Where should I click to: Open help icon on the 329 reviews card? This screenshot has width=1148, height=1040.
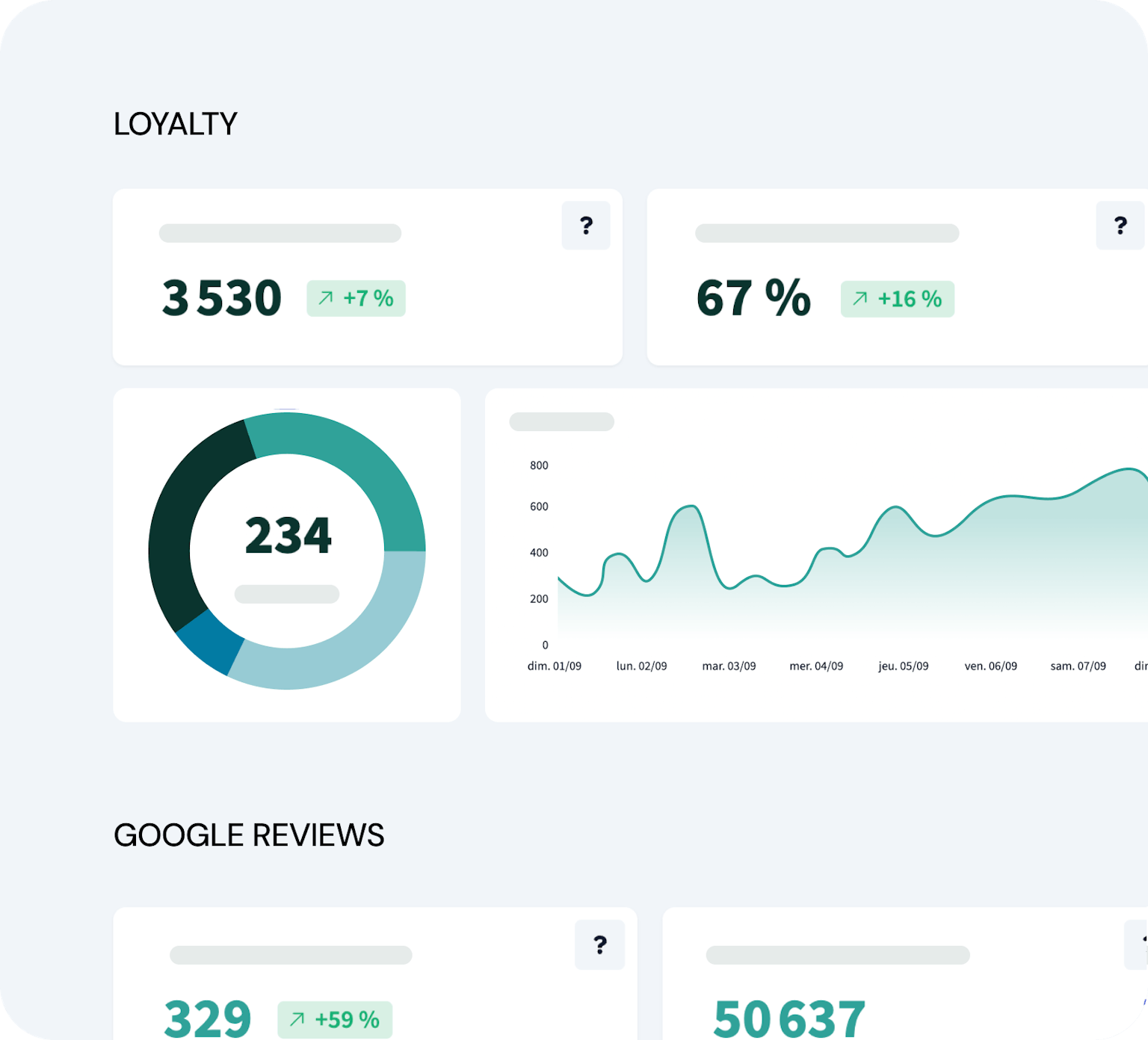pyautogui.click(x=599, y=944)
